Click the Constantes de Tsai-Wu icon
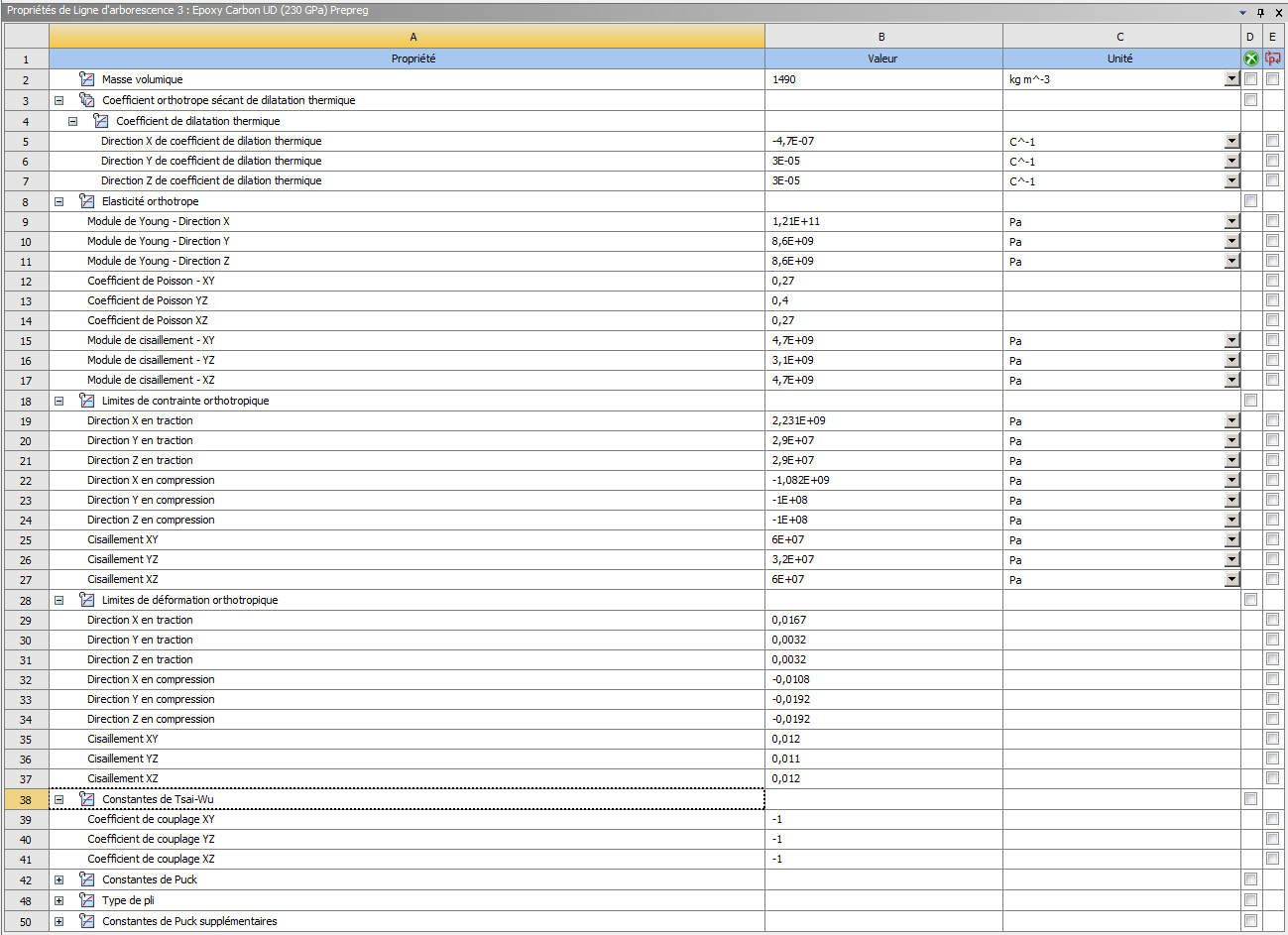Image resolution: width=1288 pixels, height=935 pixels. click(x=87, y=799)
